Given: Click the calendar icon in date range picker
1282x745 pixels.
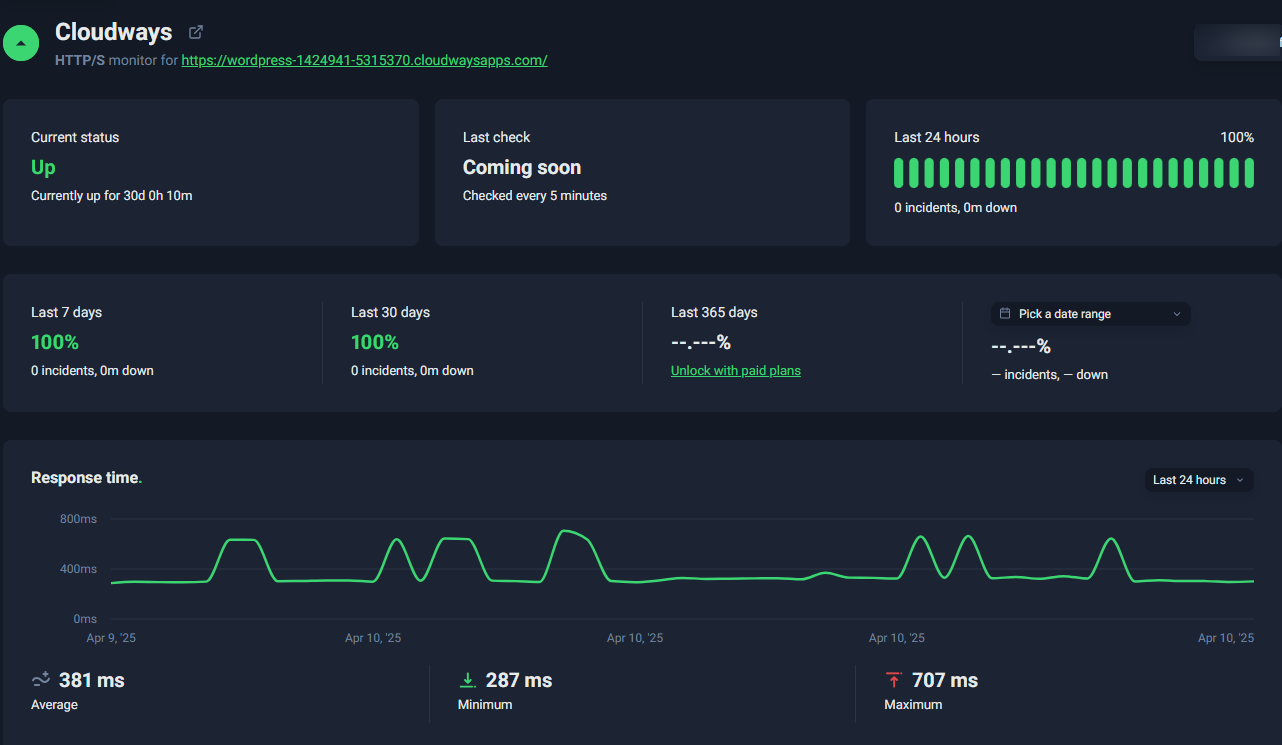Looking at the screenshot, I should 1005,314.
